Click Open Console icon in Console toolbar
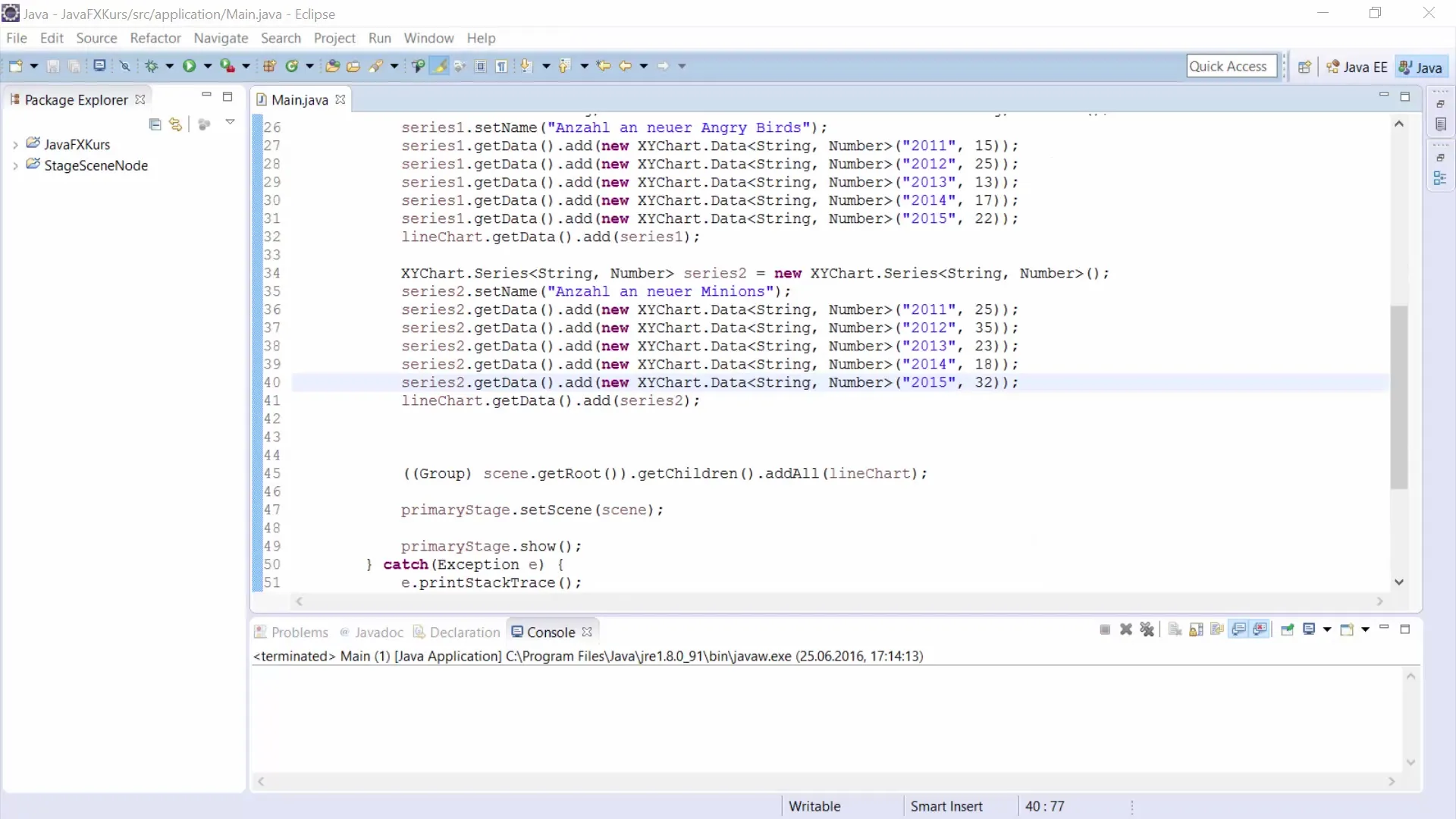Image resolution: width=1456 pixels, height=819 pixels. (x=1347, y=629)
